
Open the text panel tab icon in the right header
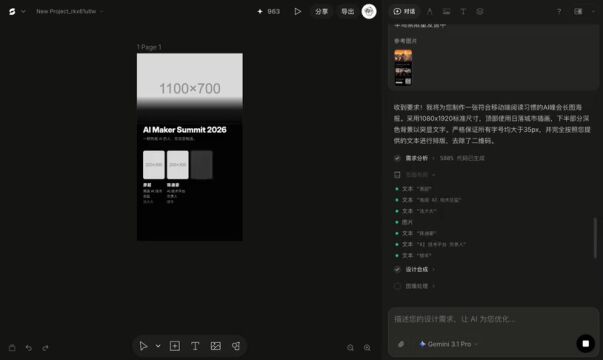463,12
